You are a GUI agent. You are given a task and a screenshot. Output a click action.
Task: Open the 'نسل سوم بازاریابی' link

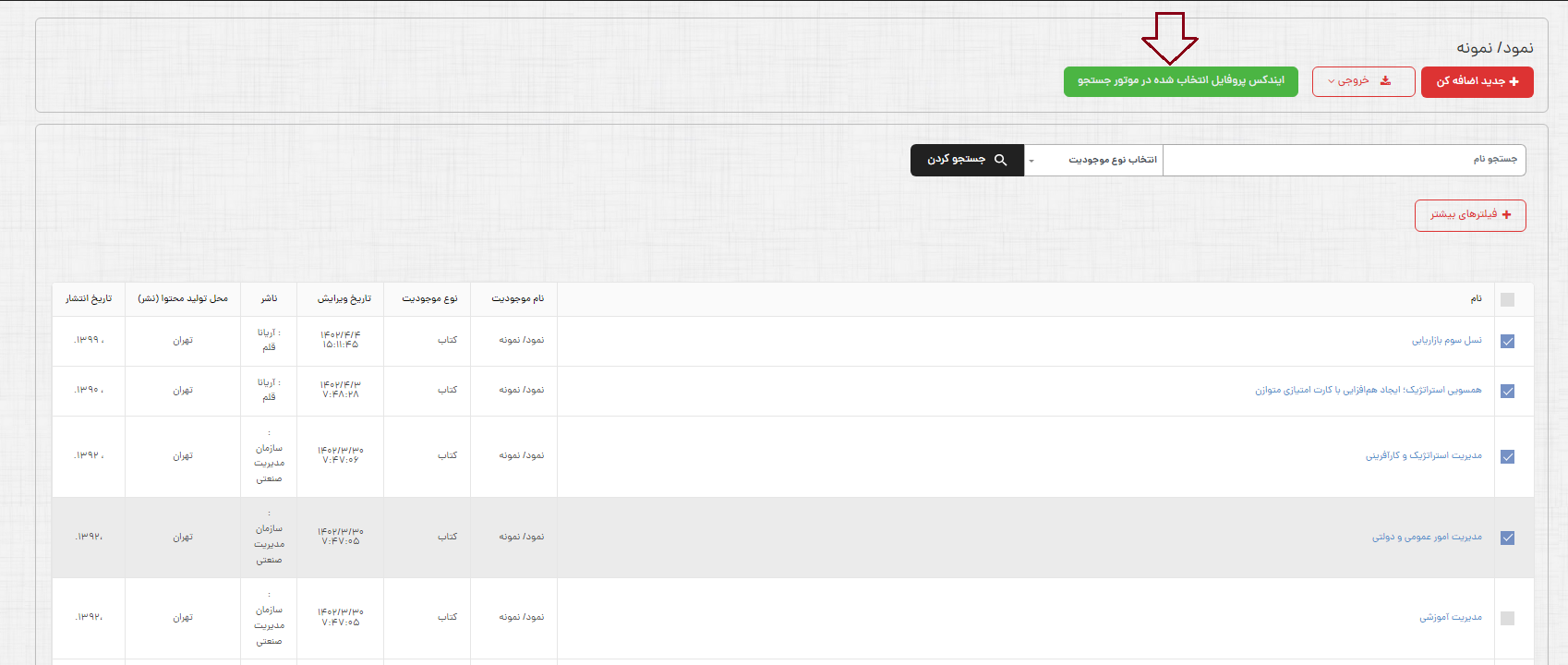1446,341
